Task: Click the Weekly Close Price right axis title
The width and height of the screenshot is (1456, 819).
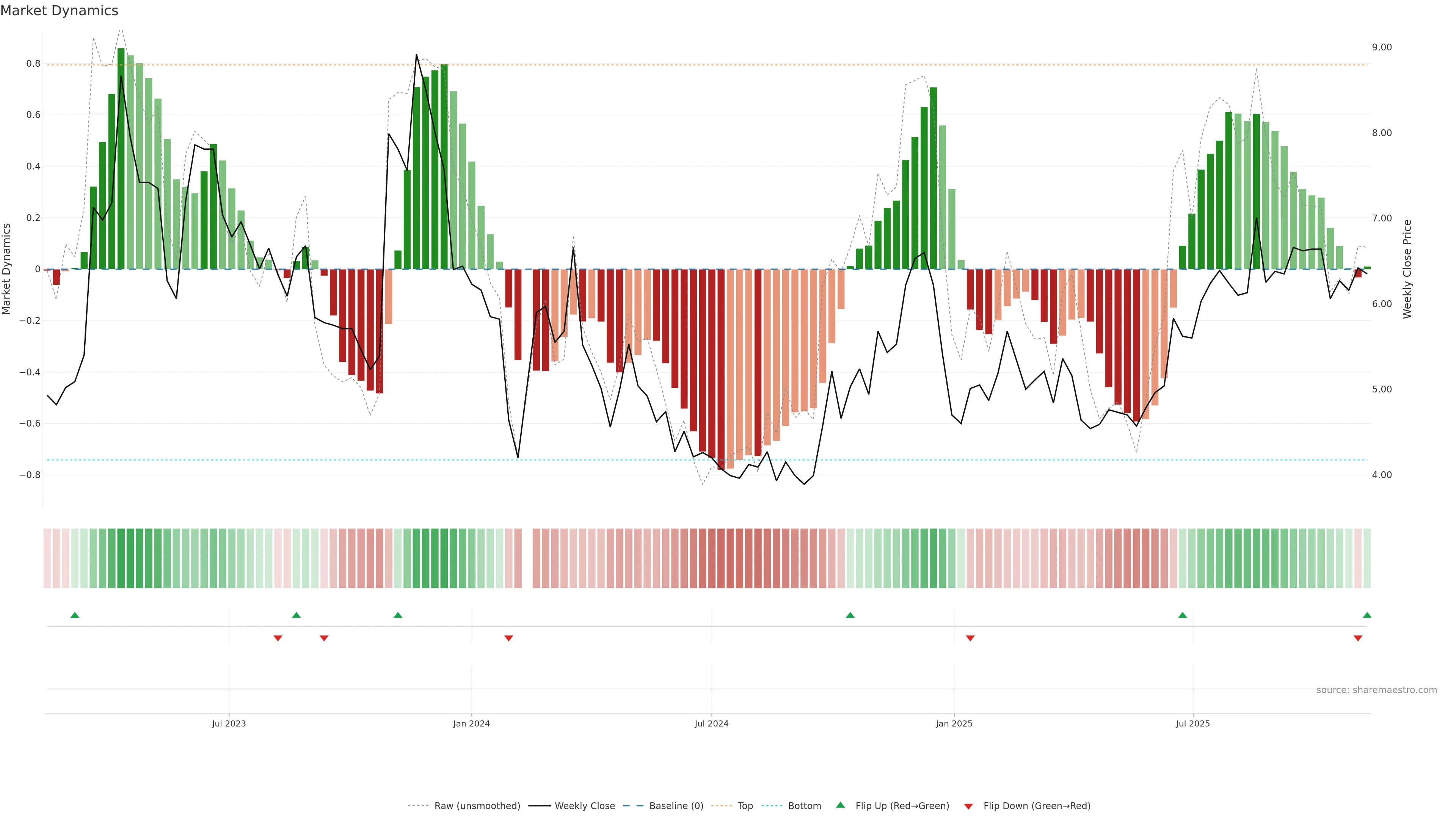Action: click(x=1407, y=269)
